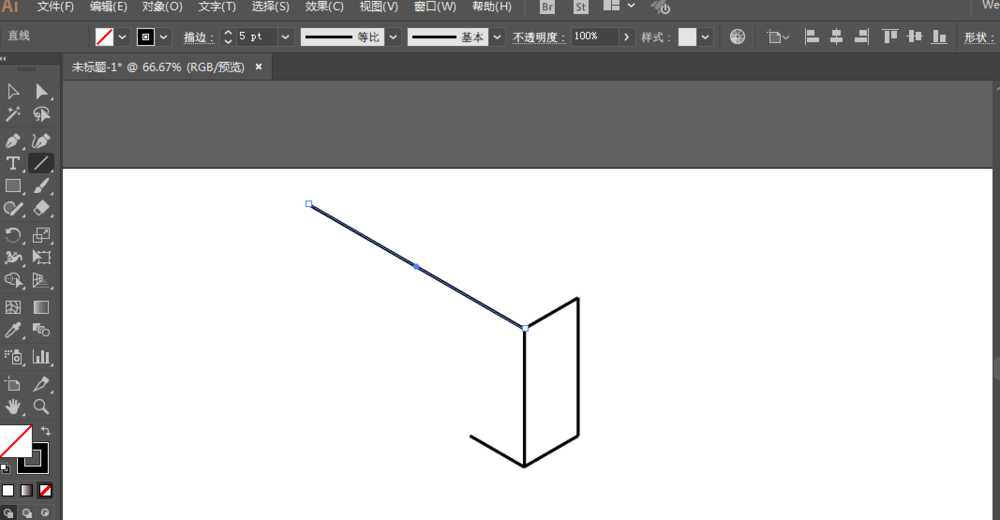1000x520 pixels.
Task: Open the 效果(C) menu
Action: (324, 6)
